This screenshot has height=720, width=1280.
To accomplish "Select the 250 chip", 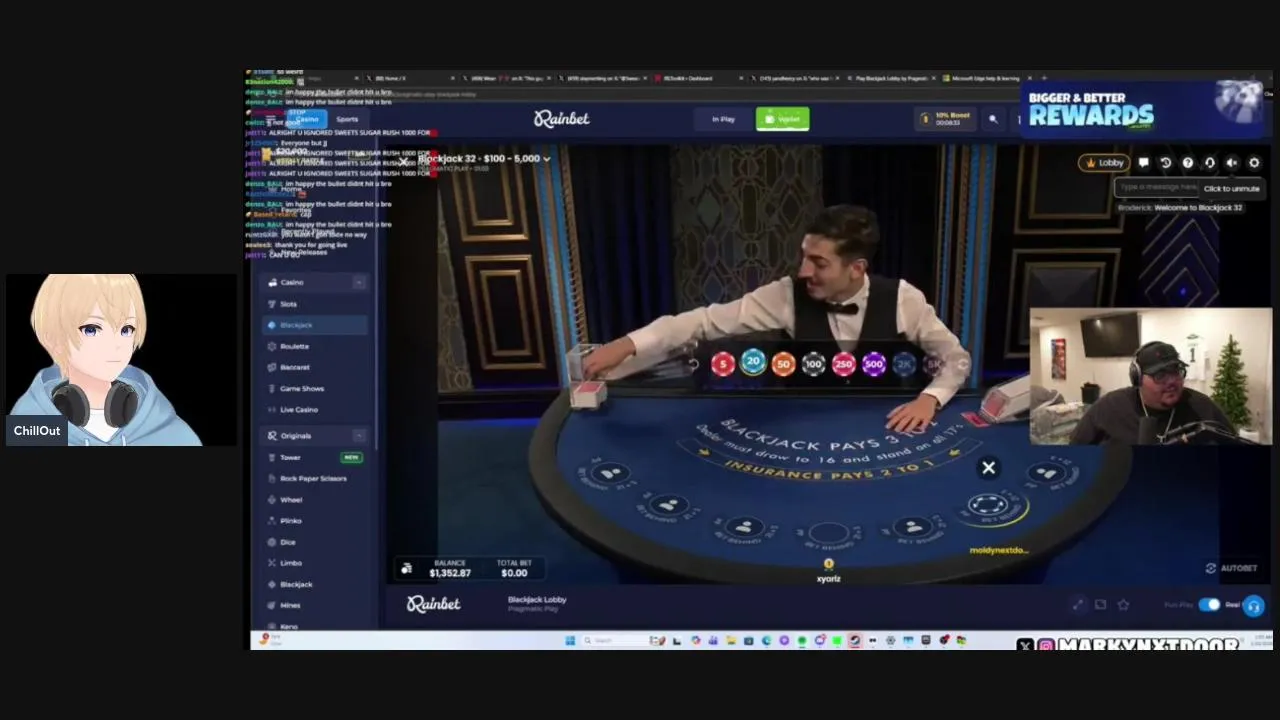I will pyautogui.click(x=843, y=365).
